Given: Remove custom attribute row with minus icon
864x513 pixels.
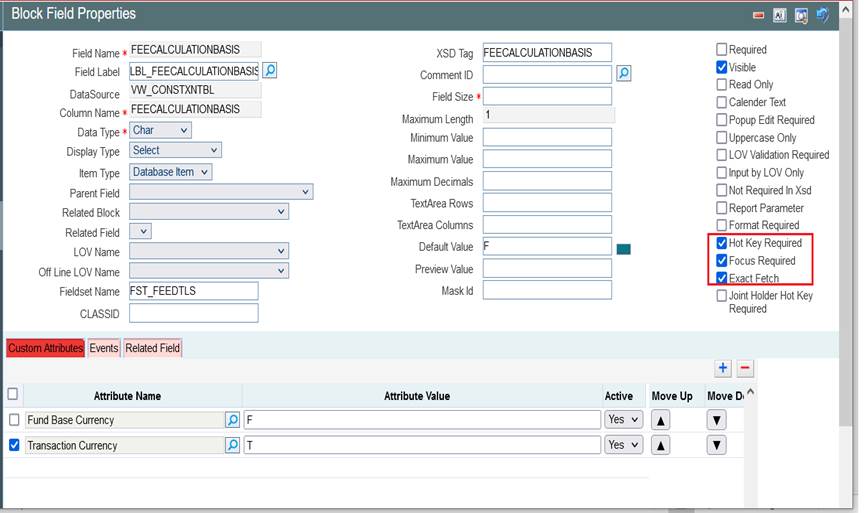Looking at the screenshot, I should (745, 368).
